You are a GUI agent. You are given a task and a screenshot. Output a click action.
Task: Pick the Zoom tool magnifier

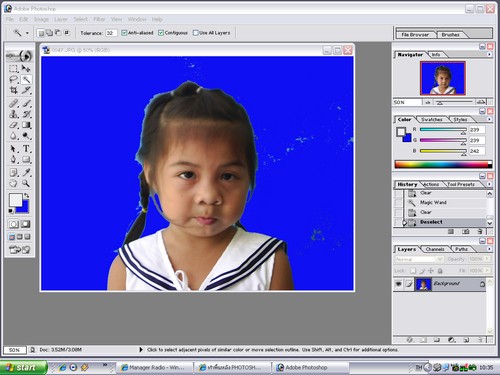26,183
